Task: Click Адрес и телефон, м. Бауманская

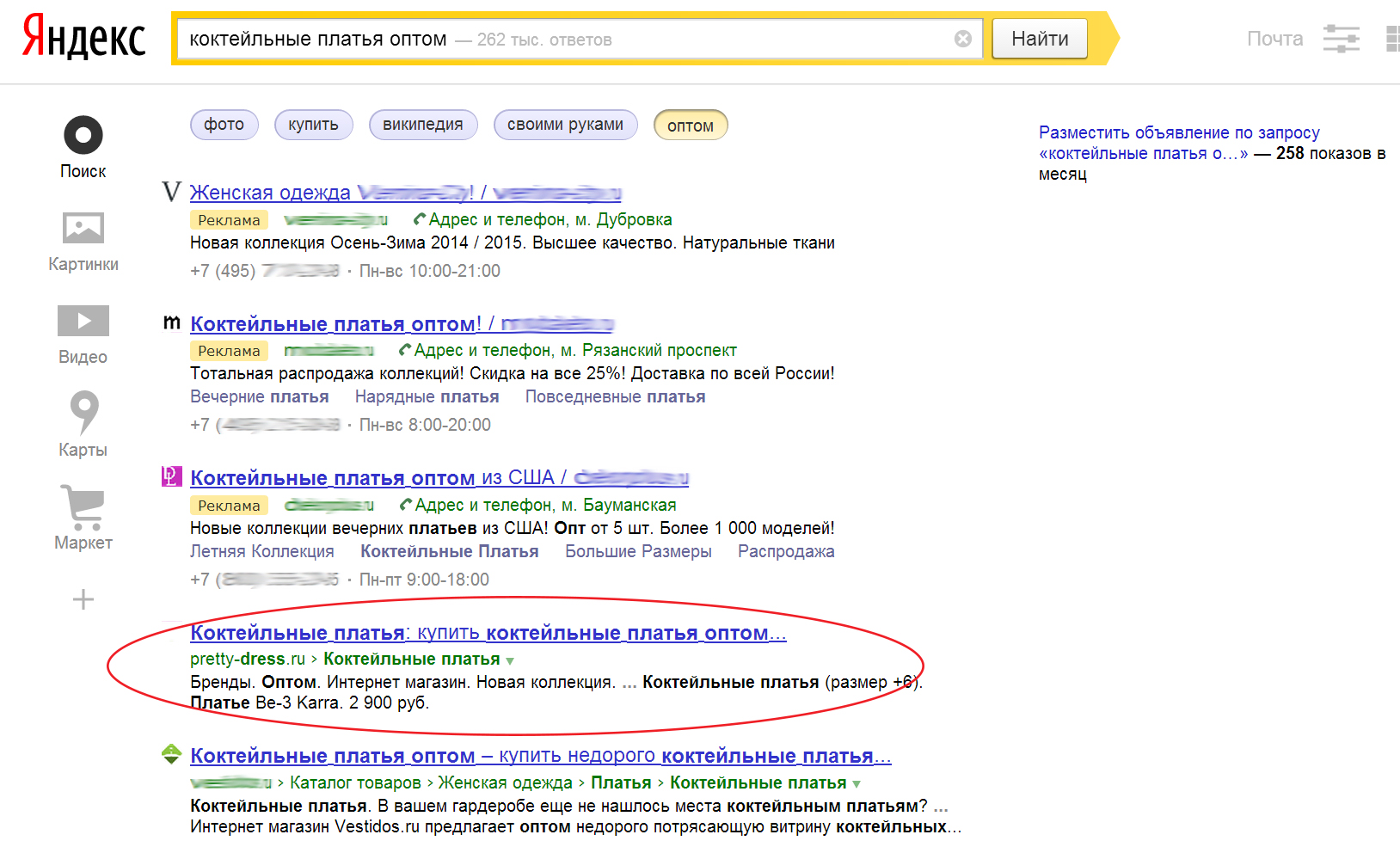Action: [545, 505]
